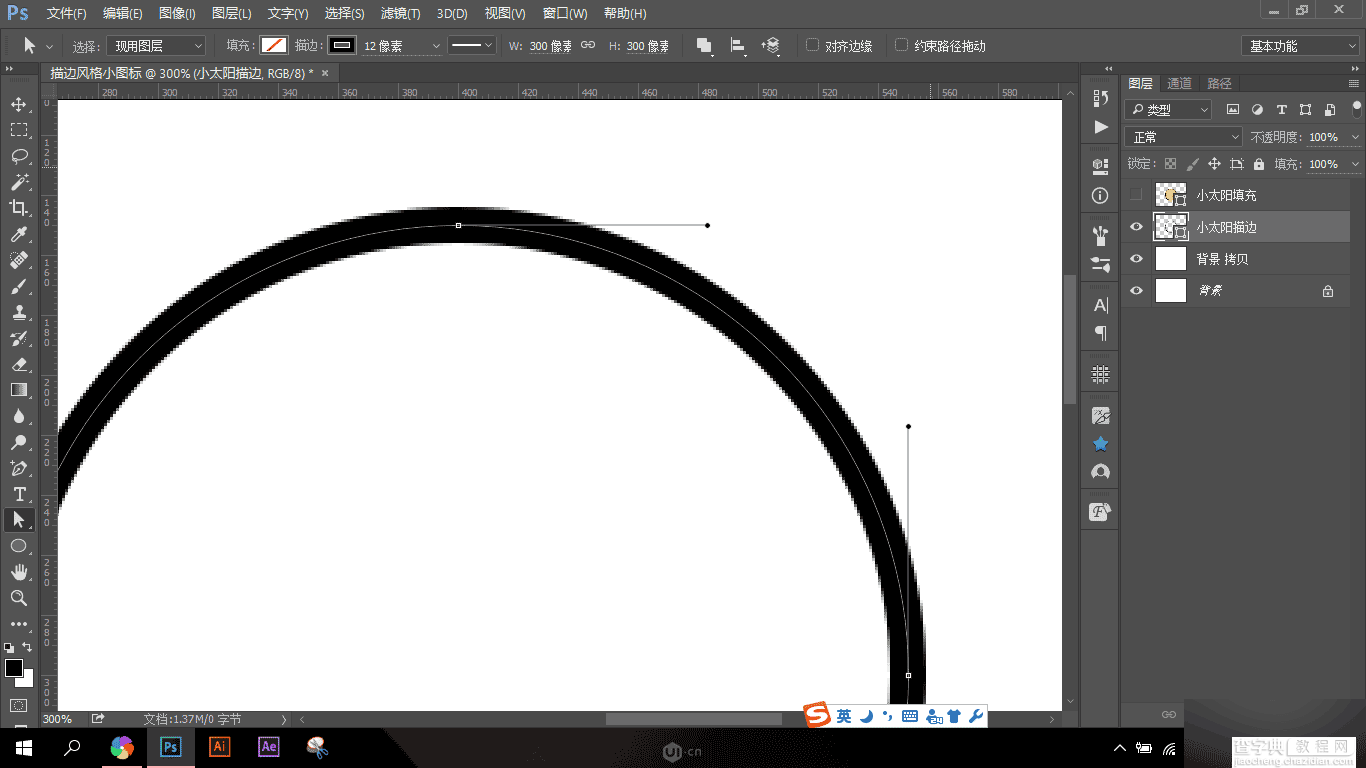Select the History Brush tool
Viewport: 1366px width, 768px height.
(18, 338)
